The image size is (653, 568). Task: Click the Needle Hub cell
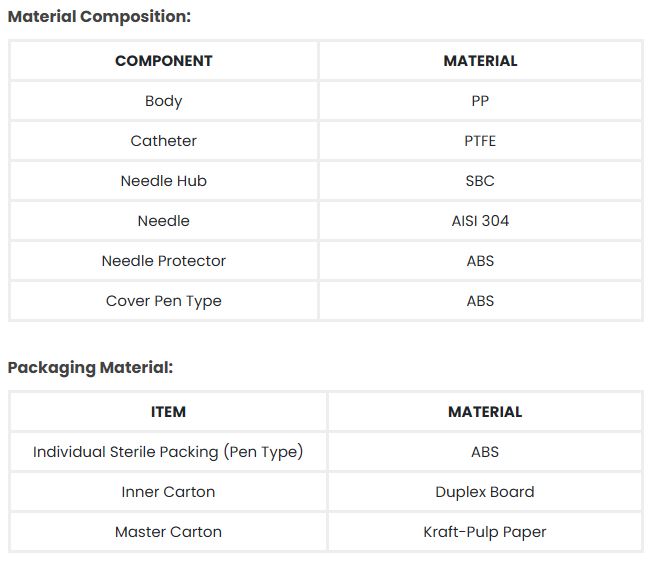click(x=164, y=181)
